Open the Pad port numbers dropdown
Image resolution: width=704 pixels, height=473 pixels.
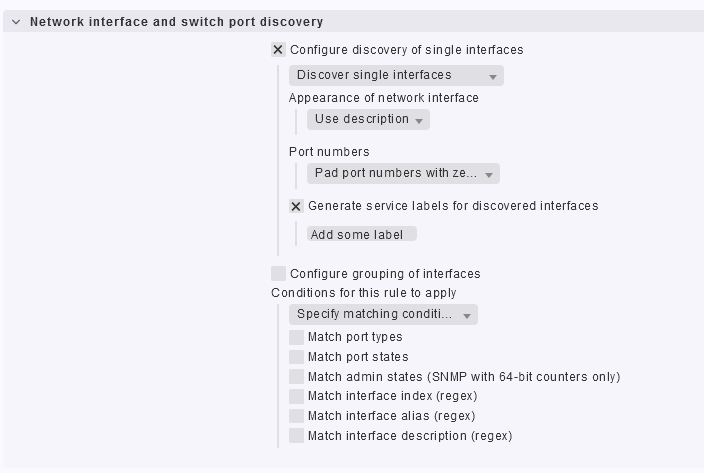point(402,174)
